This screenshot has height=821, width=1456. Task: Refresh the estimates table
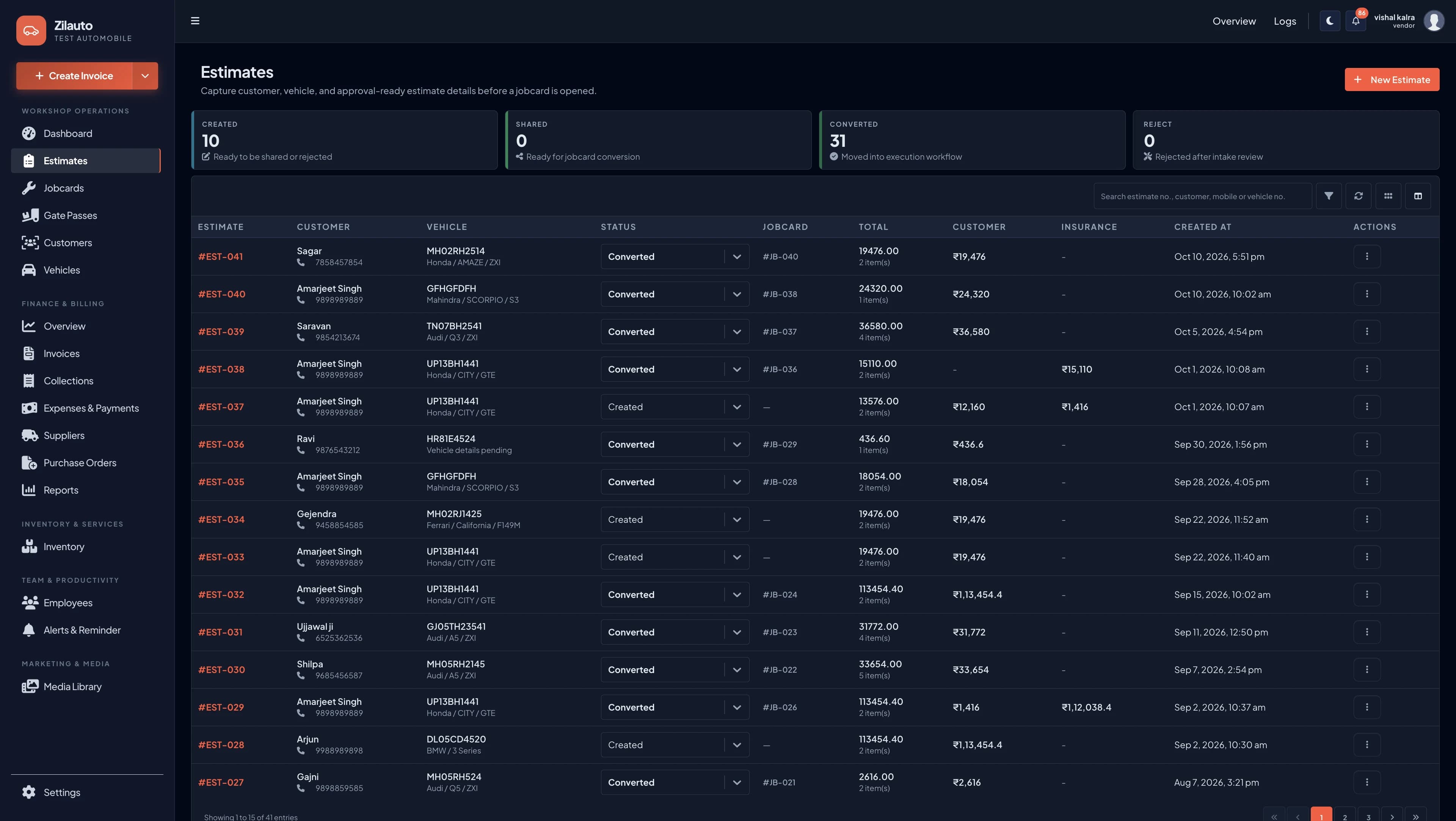1358,196
